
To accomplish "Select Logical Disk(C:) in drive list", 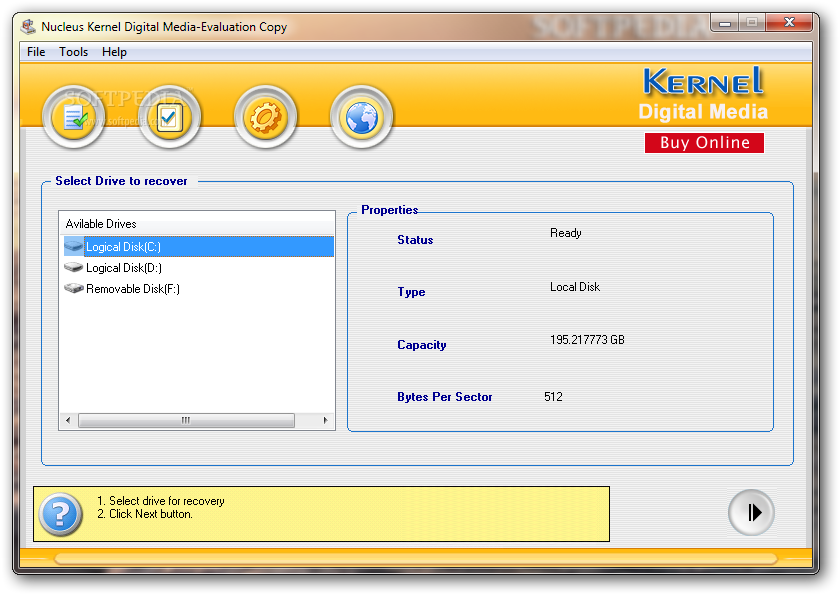I will tap(198, 247).
